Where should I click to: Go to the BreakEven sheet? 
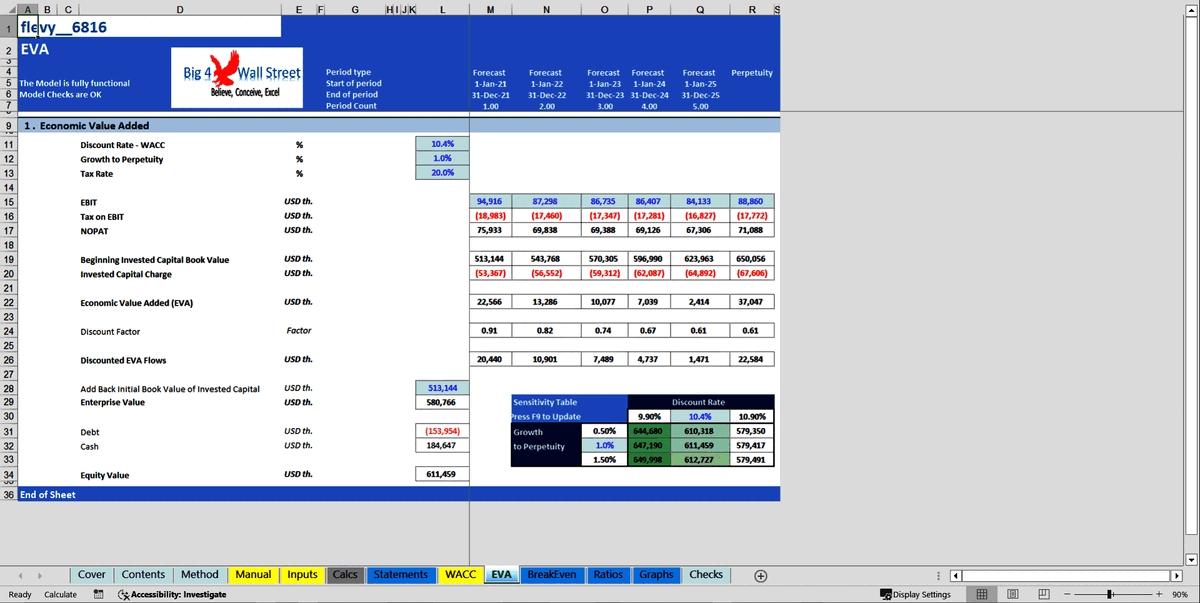pos(553,575)
